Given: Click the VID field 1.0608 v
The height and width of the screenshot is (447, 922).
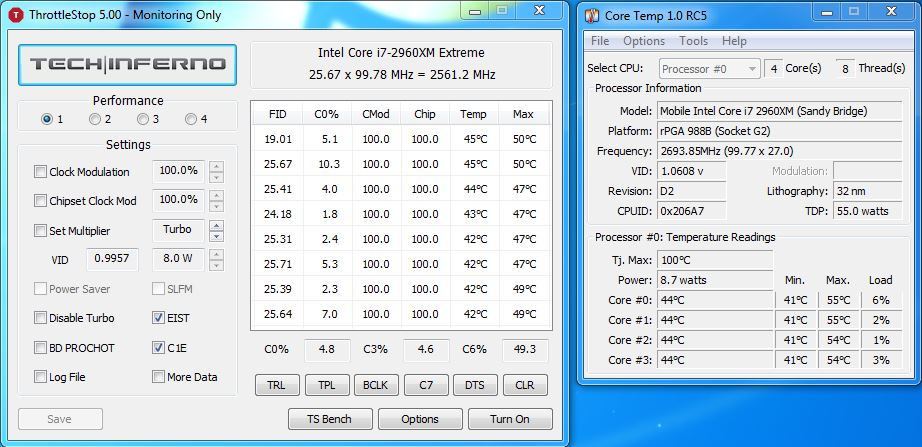Looking at the screenshot, I should coord(692,171).
